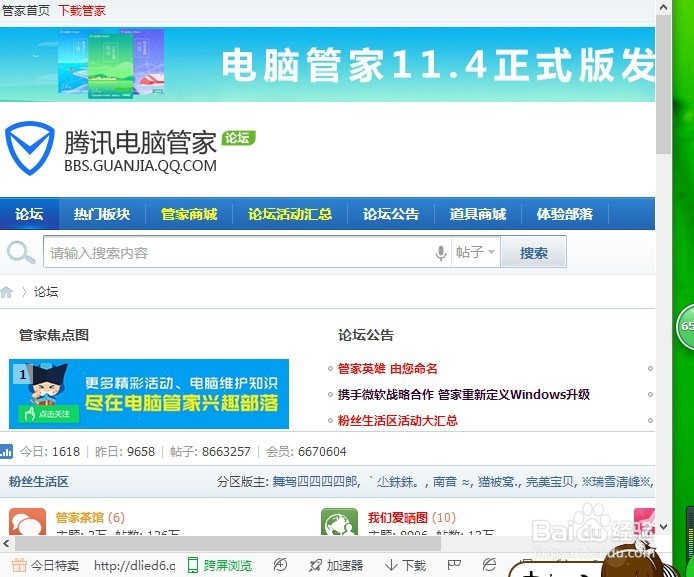
Task: Click moderator name 猫被窝.
Action: click(498, 481)
